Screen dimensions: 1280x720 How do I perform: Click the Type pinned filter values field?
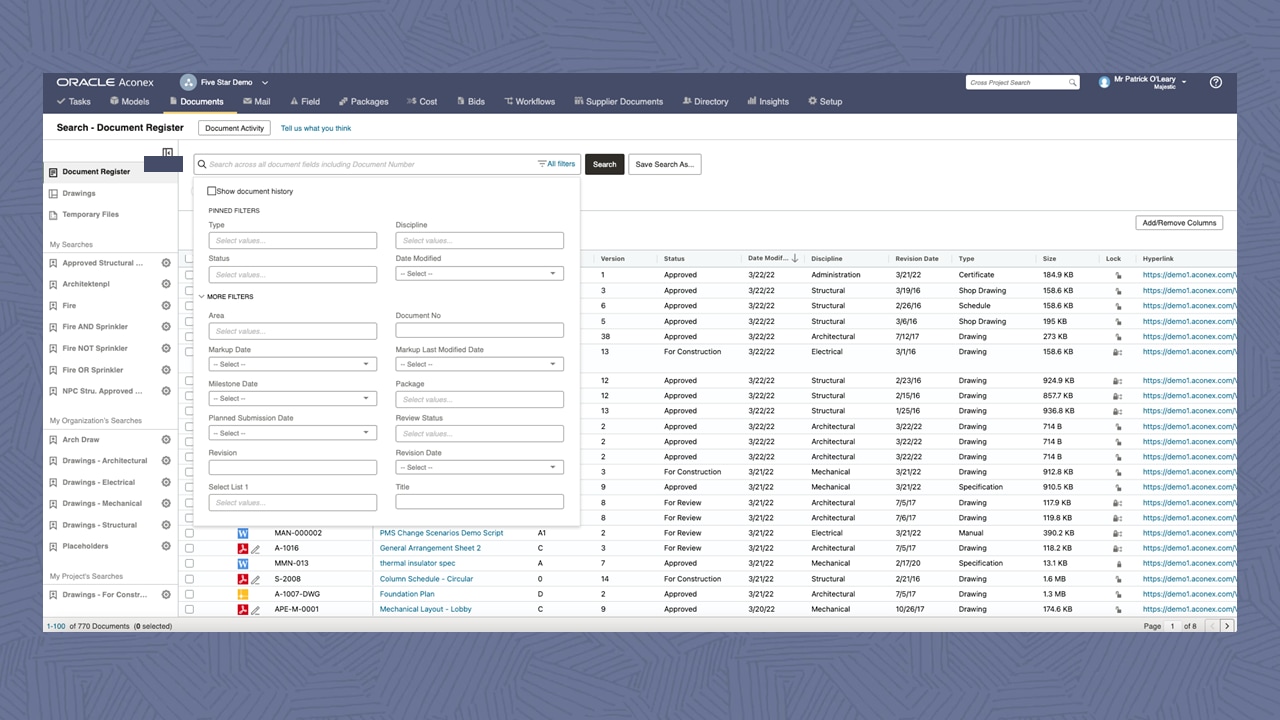(x=293, y=240)
